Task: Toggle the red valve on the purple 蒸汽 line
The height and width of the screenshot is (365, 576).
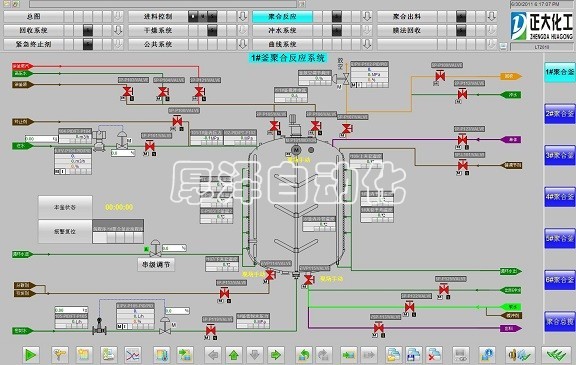Action: 462,140
